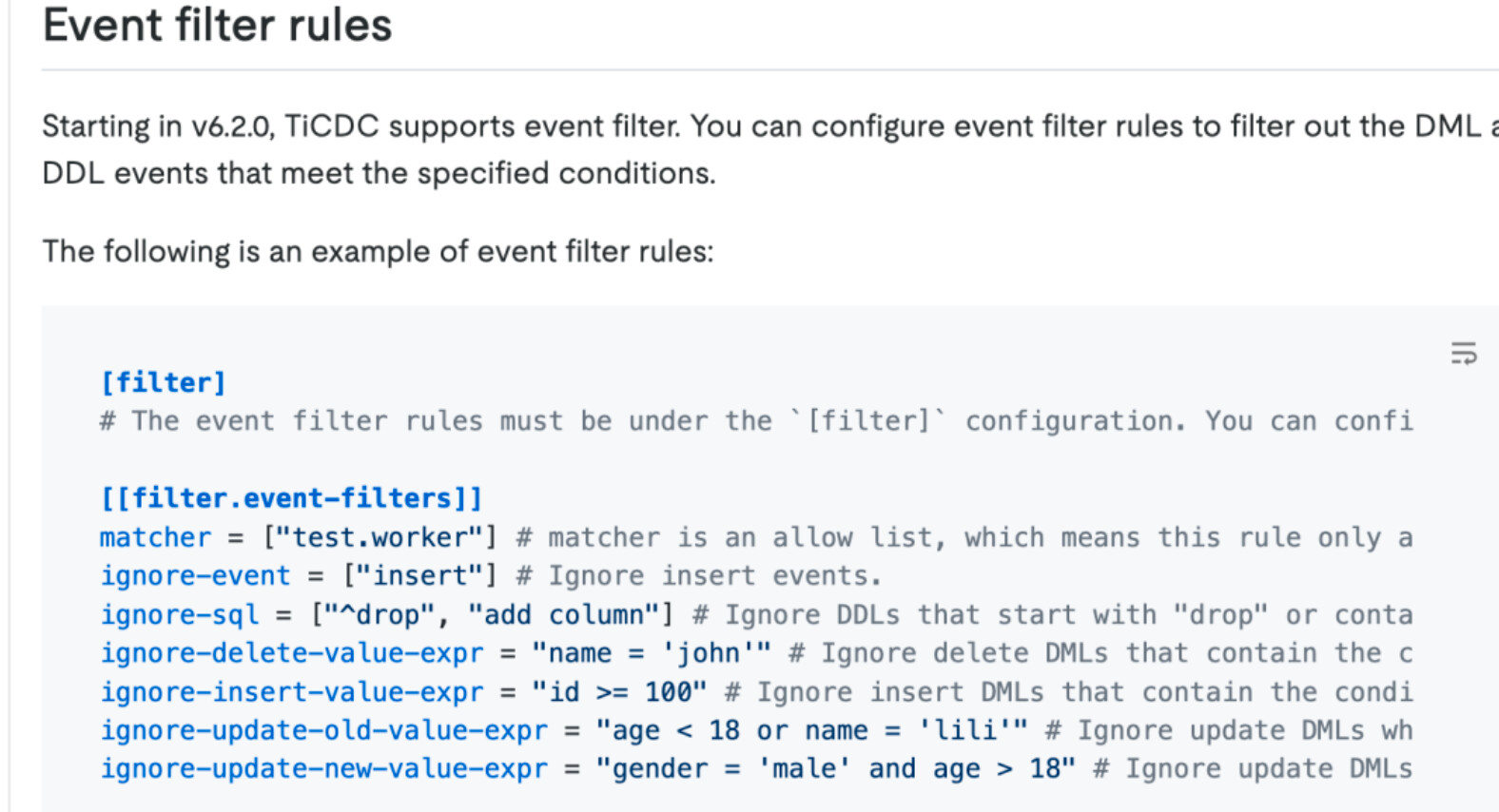Click the "add column" string value
The image size is (1499, 812).
coord(564,615)
